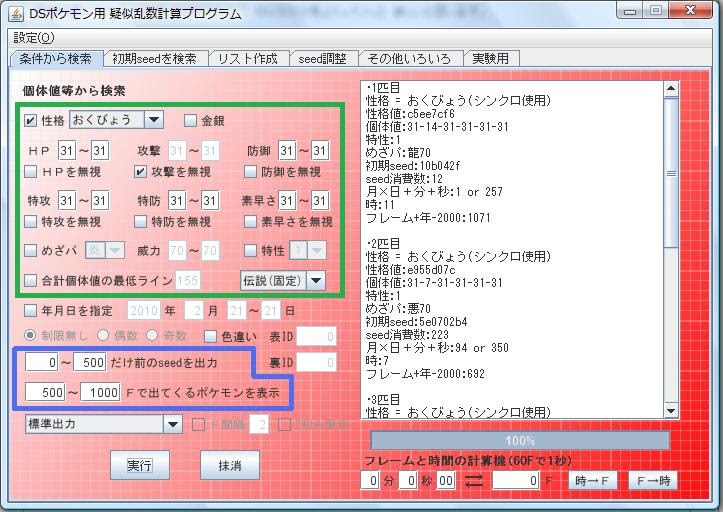Select the 奇数 radio button

click(152, 335)
